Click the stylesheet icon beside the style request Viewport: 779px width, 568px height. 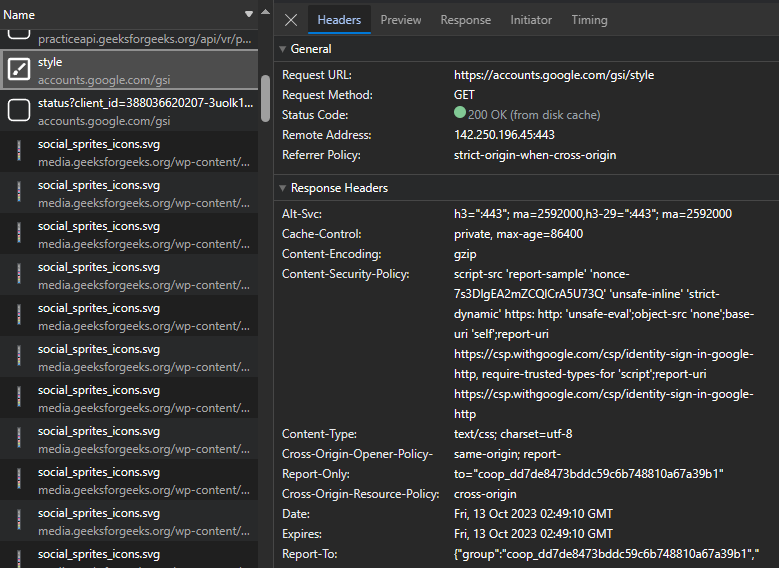19,69
